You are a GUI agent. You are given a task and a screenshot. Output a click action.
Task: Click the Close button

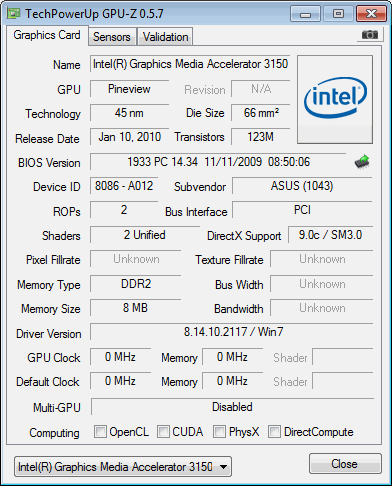[345, 464]
